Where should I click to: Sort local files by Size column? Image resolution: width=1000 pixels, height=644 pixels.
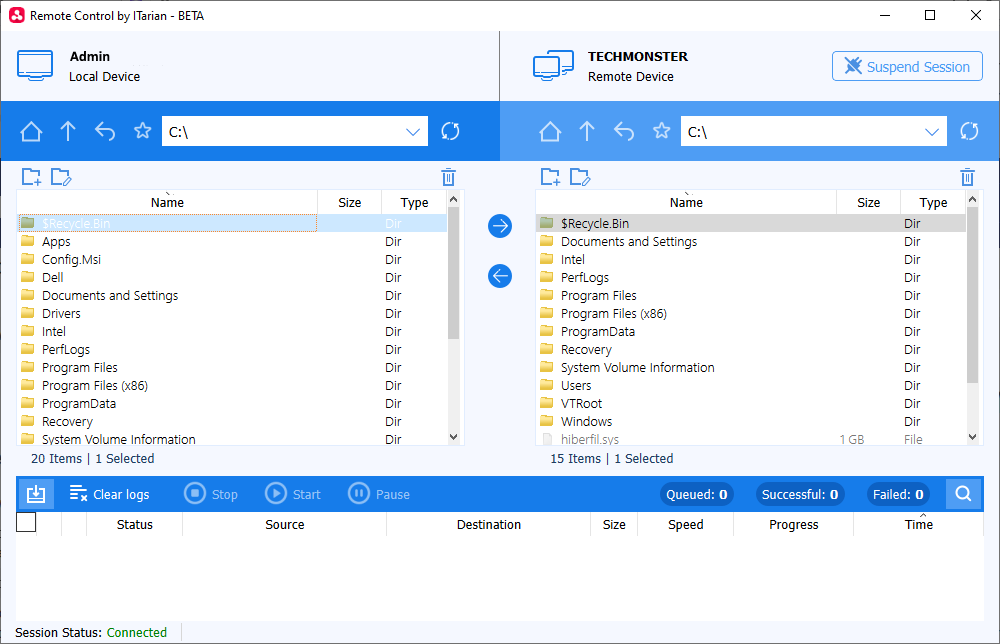(x=349, y=202)
